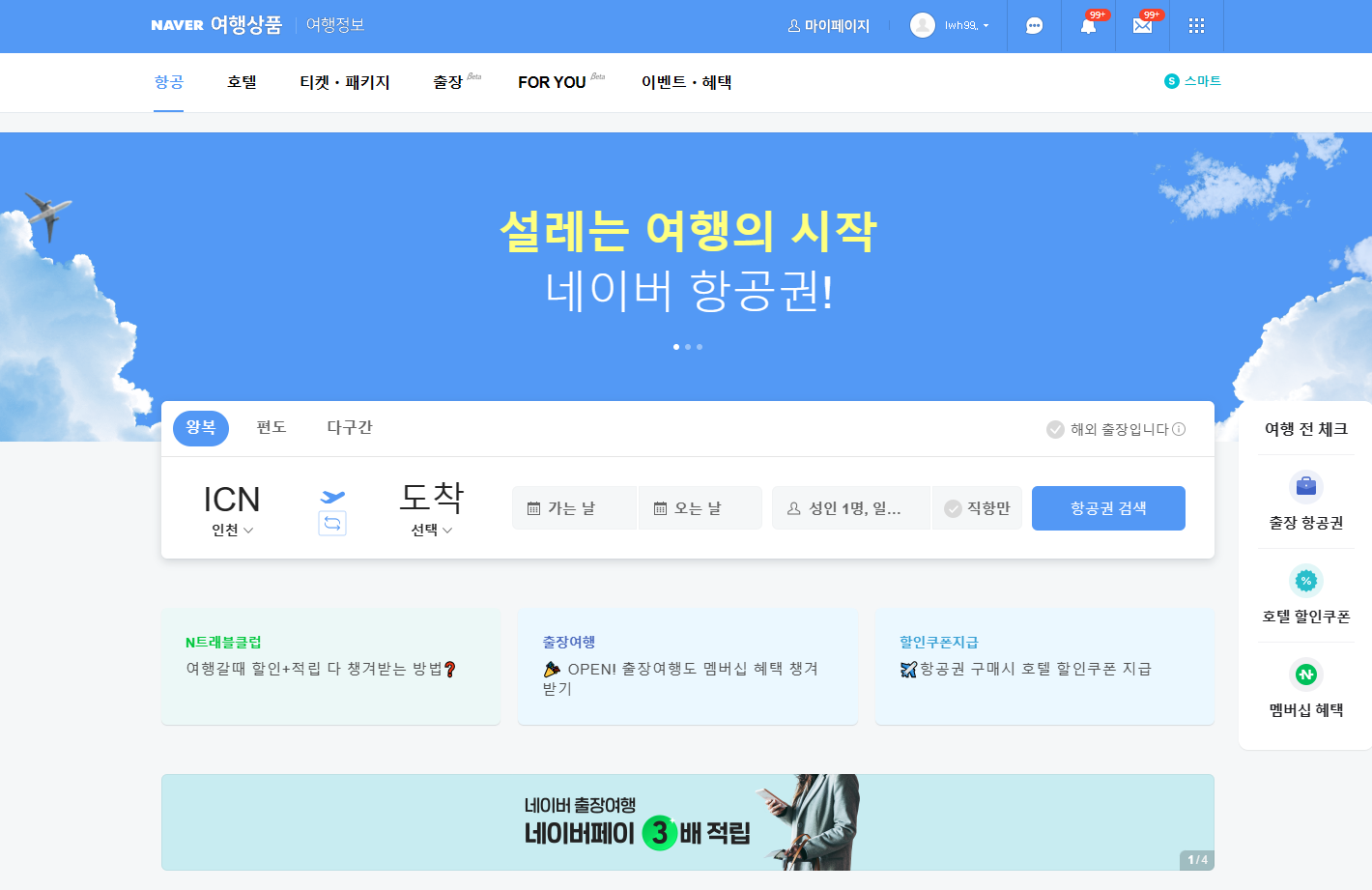Image resolution: width=1372 pixels, height=890 pixels.
Task: Switch to the 호텔 tab
Action: [x=241, y=82]
